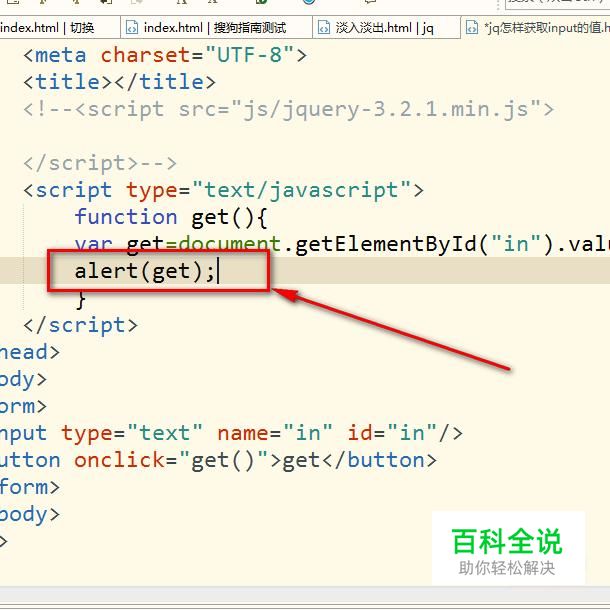The height and width of the screenshot is (610, 610).
Task: Click the "text/javascript" string value
Action: [x=301, y=190]
